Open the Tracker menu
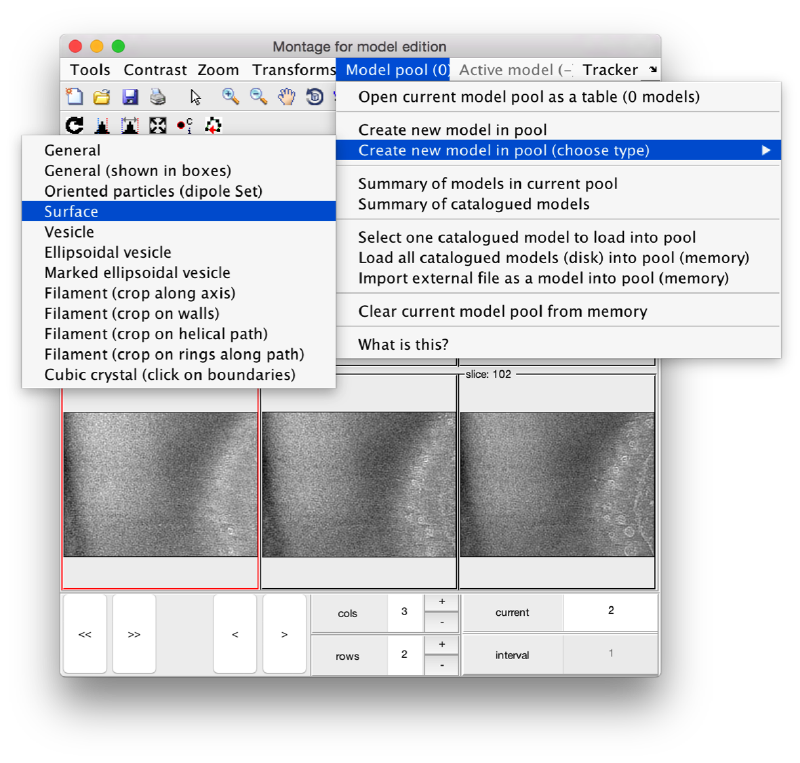 609,70
